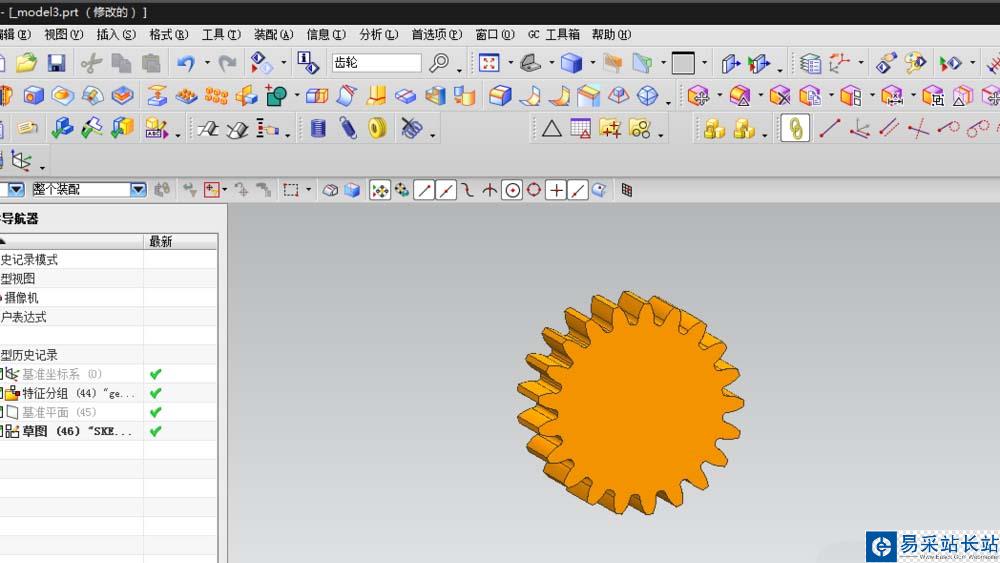Toggle Arc Center snap option
The image size is (1000, 563).
tap(512, 190)
